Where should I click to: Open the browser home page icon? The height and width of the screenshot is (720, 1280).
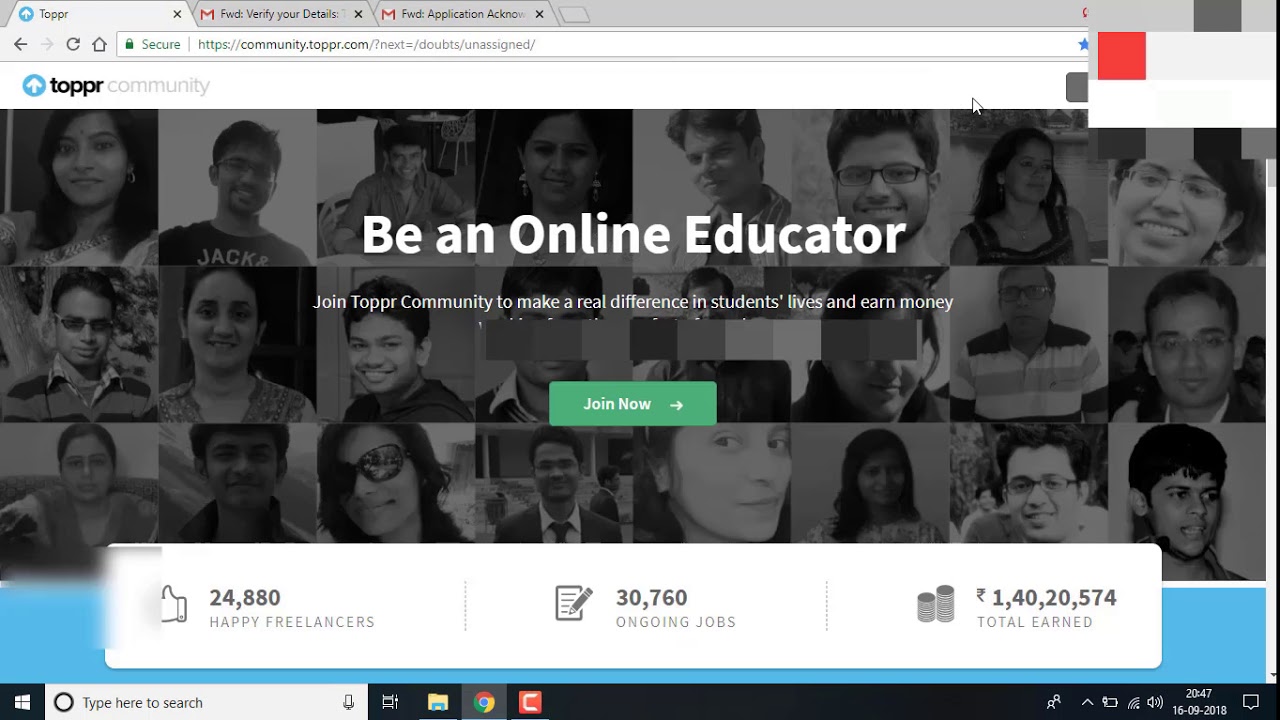(x=99, y=44)
